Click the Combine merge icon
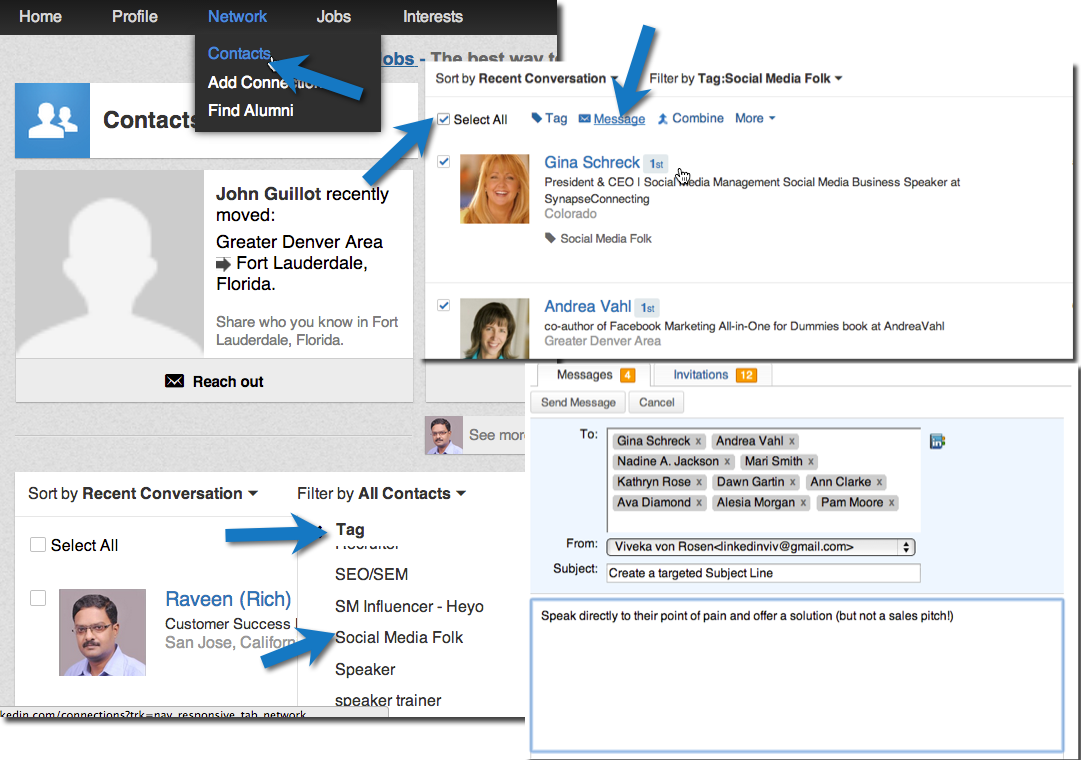This screenshot has width=1081, height=760. click(663, 119)
